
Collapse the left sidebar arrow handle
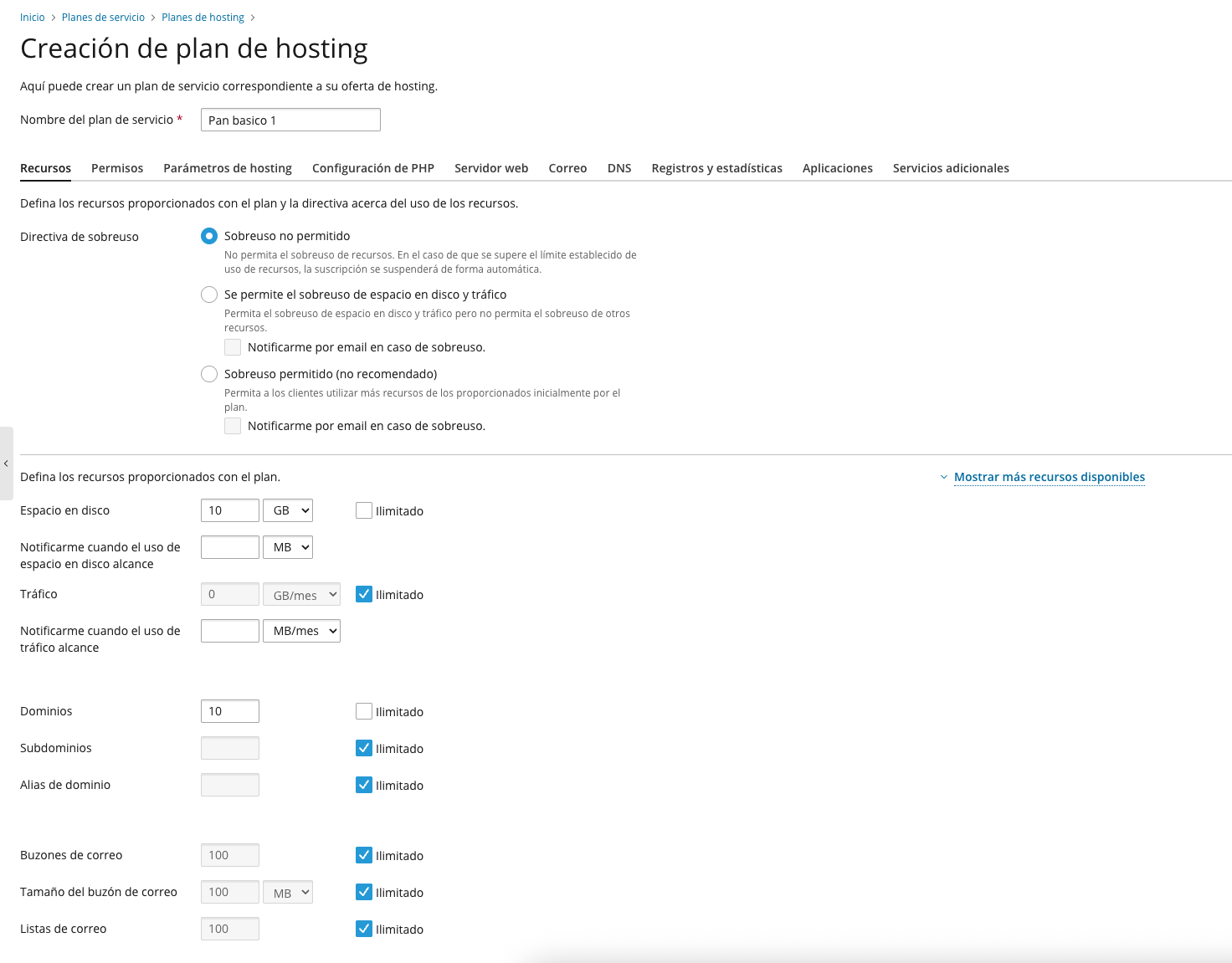point(6,464)
